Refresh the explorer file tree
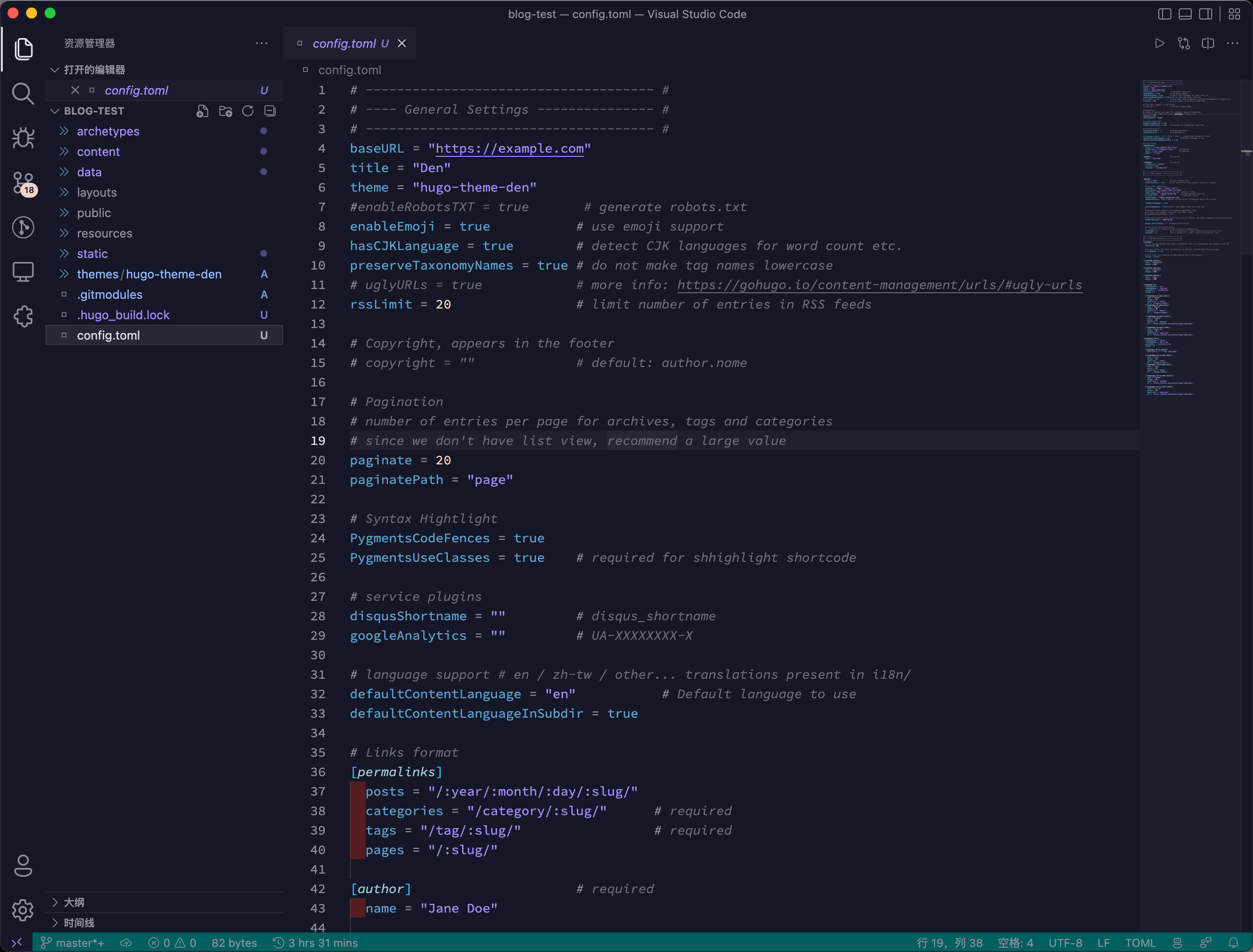1253x952 pixels. tap(248, 111)
